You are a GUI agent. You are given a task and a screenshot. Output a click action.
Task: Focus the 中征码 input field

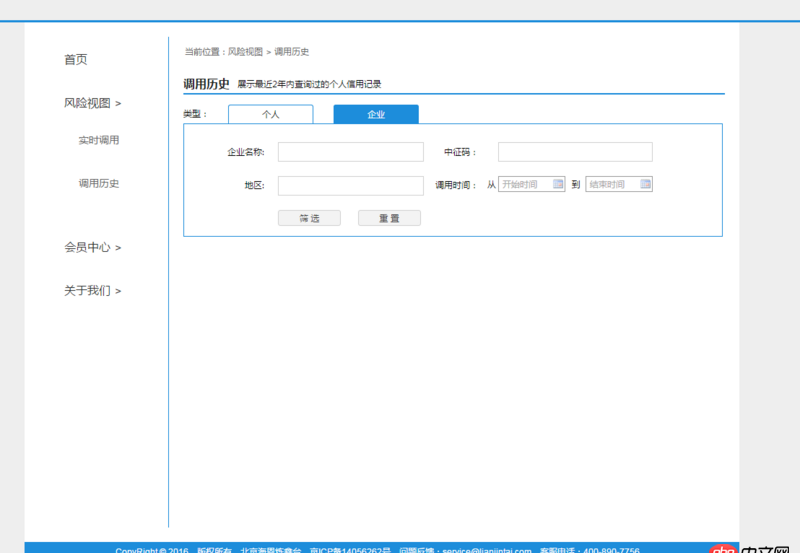(575, 152)
